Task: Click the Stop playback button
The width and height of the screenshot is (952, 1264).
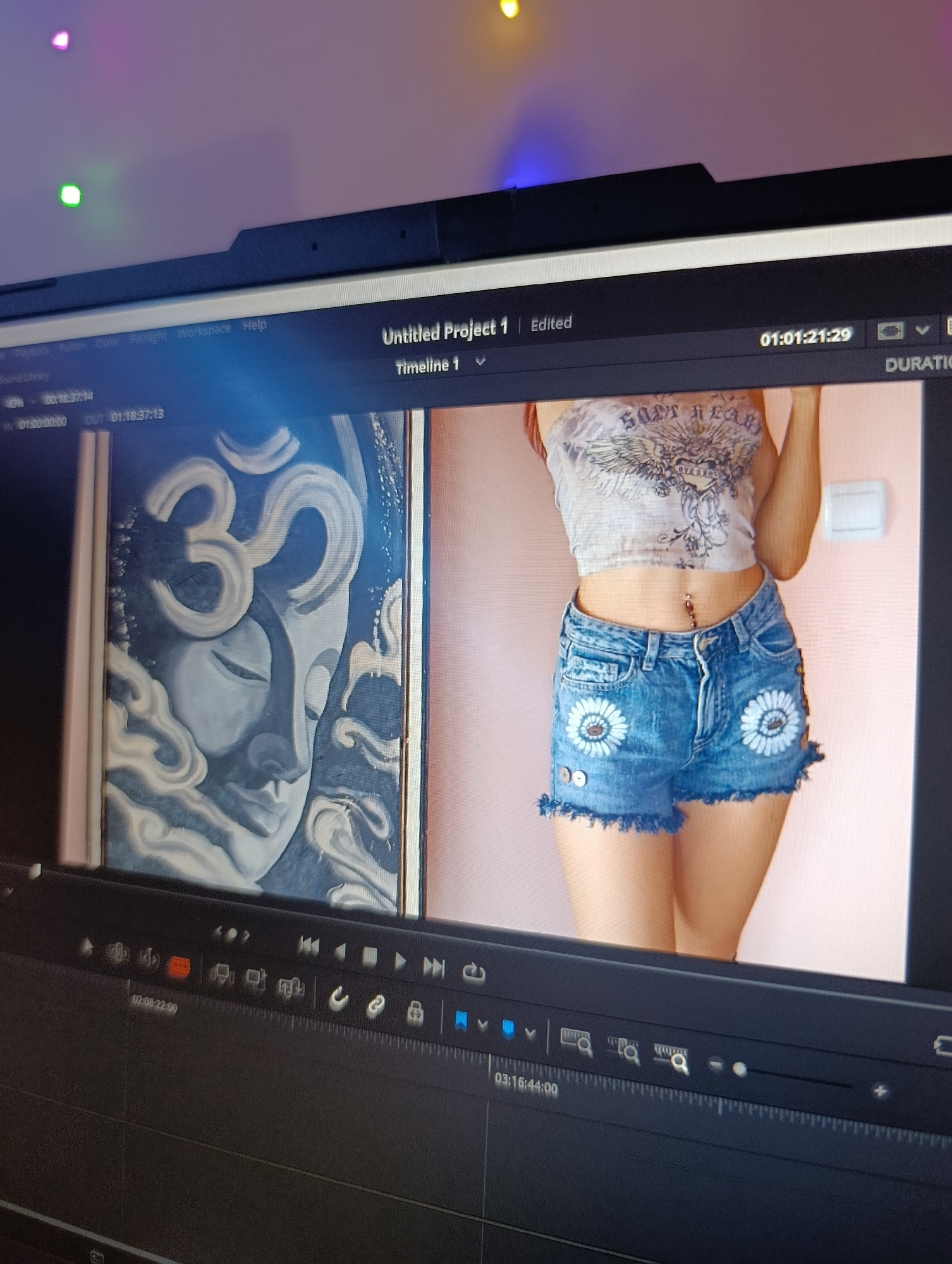Action: (x=370, y=957)
